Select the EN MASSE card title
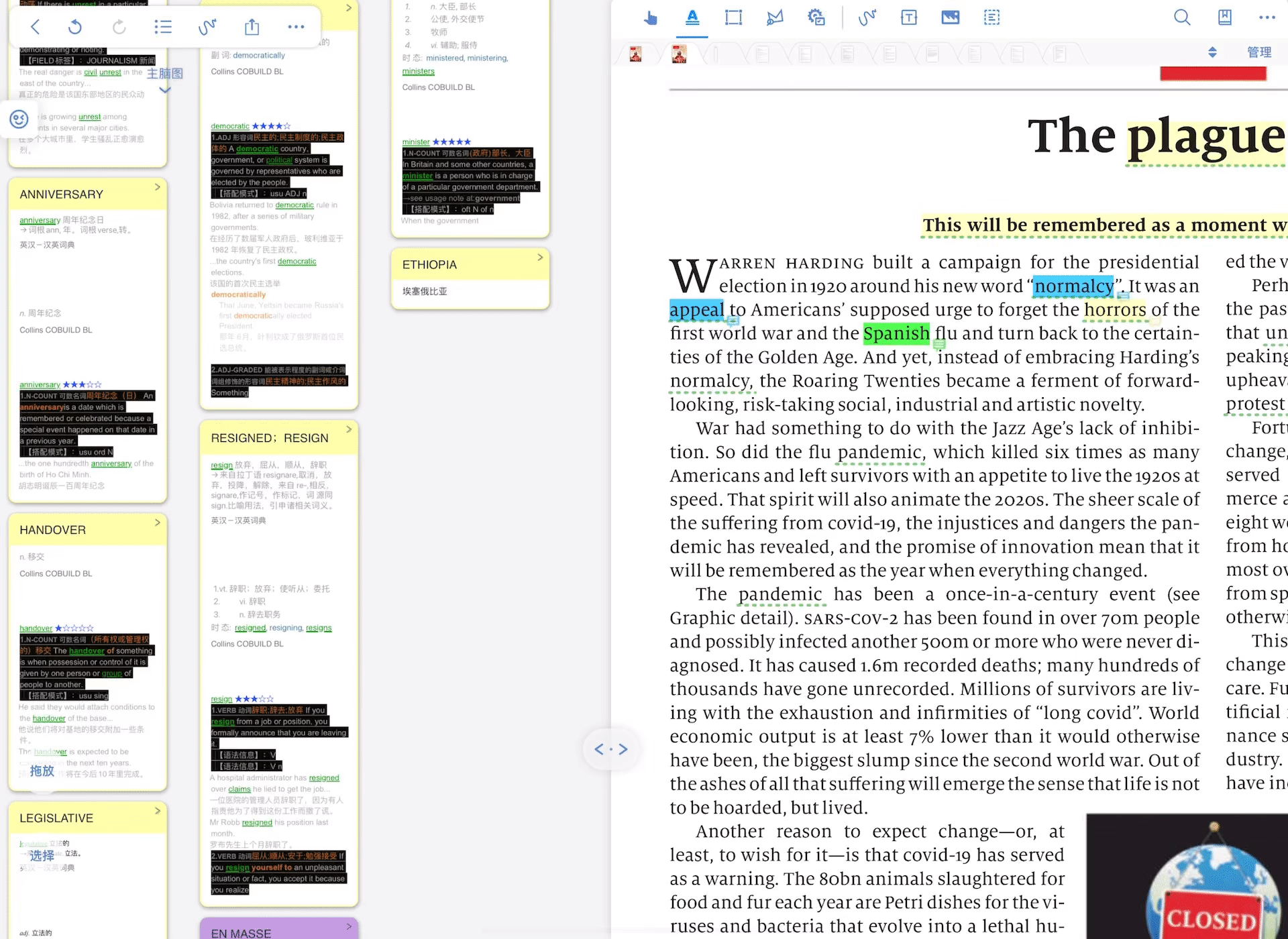Viewport: 1288px width, 939px height. point(241,933)
